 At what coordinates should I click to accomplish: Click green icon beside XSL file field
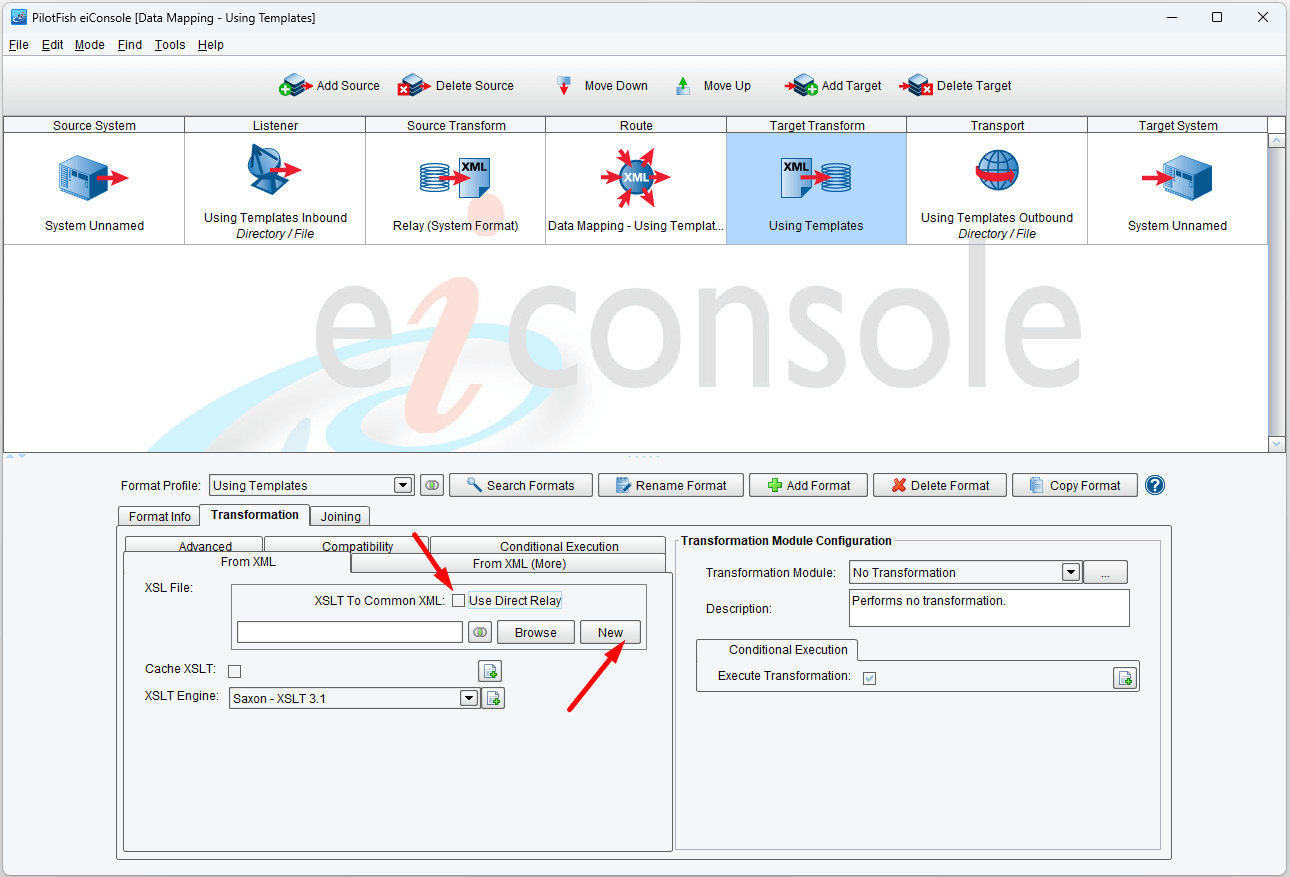click(480, 632)
